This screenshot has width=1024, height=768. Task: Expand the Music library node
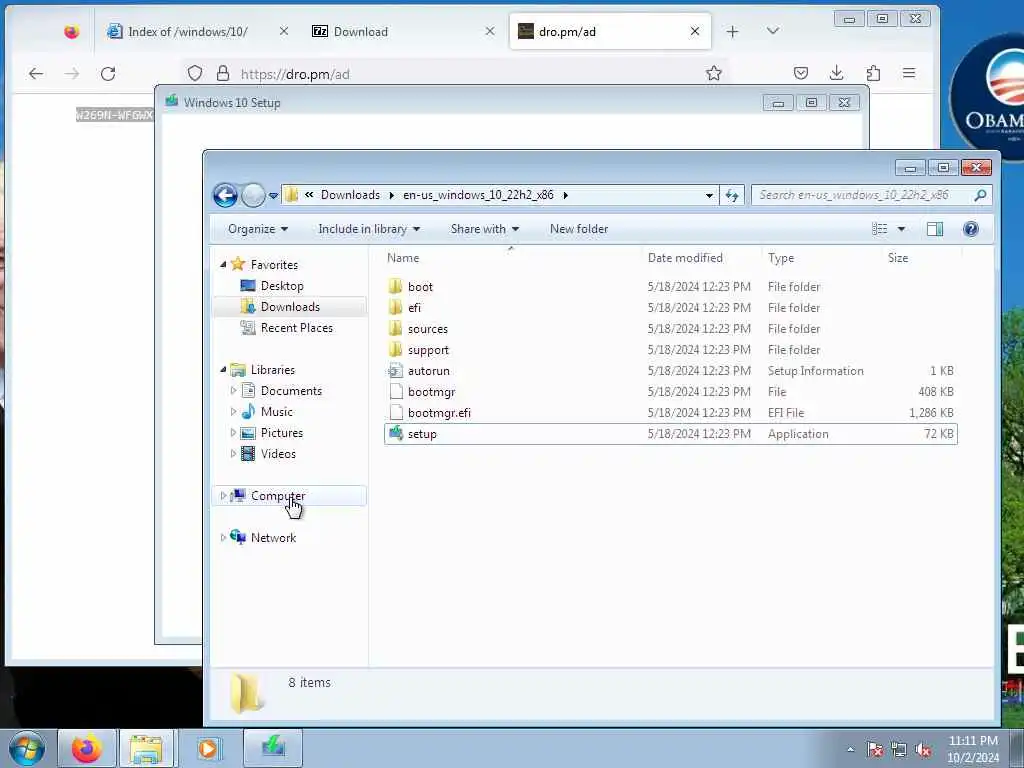pos(233,411)
